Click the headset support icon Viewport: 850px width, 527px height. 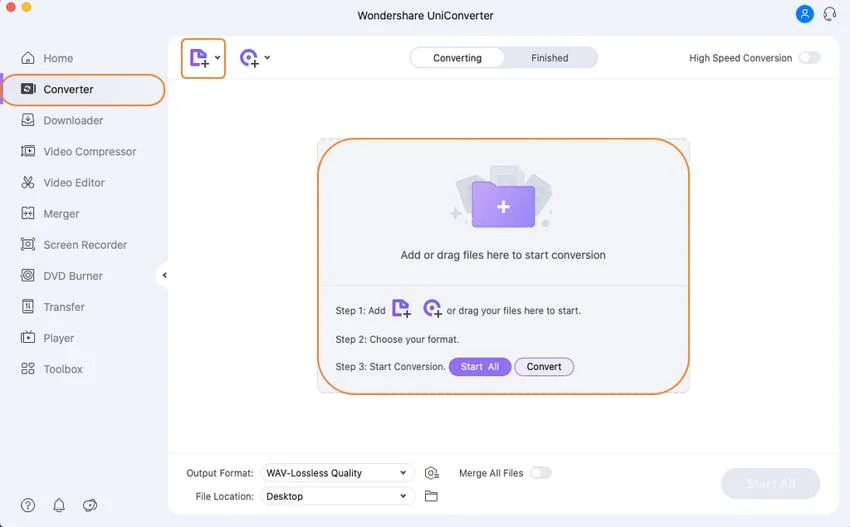point(829,14)
